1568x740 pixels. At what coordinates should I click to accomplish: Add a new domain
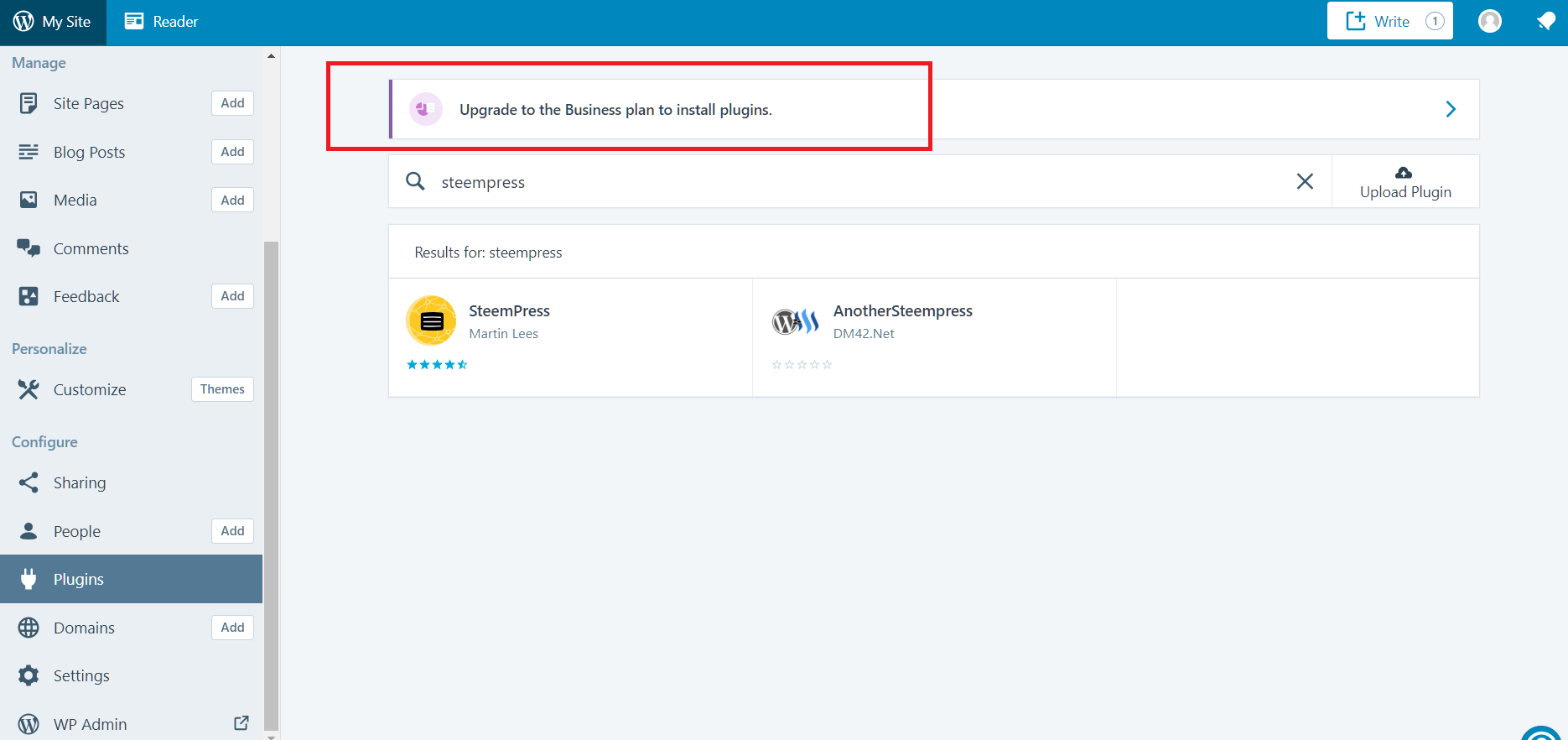pyautogui.click(x=232, y=628)
